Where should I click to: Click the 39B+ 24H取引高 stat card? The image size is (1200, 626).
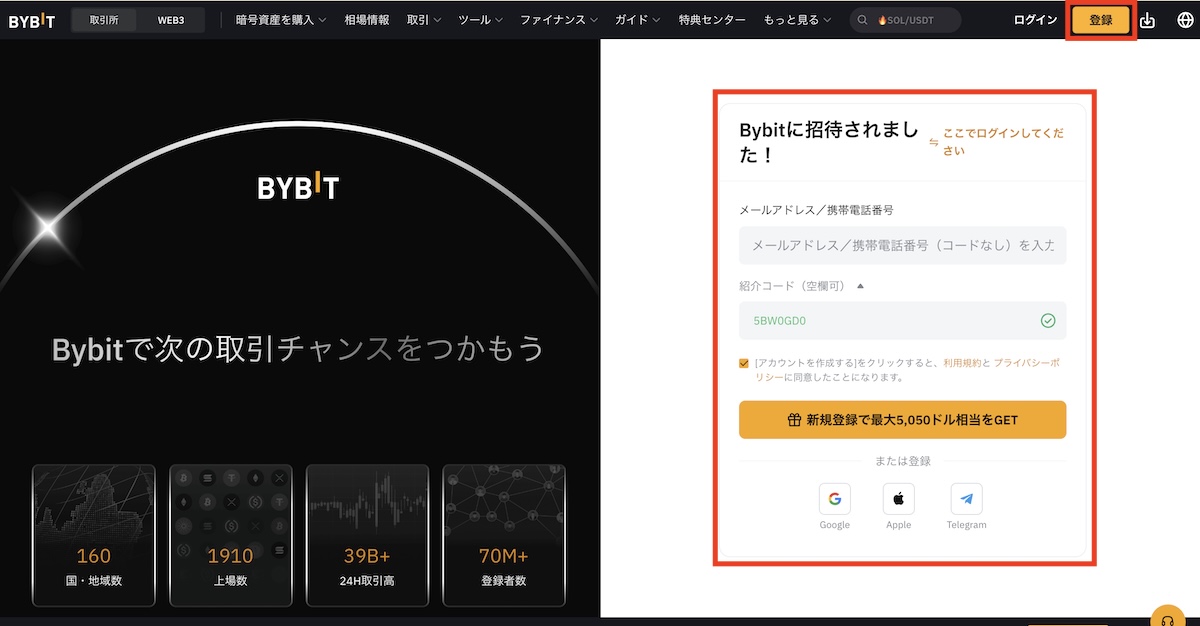(x=367, y=535)
